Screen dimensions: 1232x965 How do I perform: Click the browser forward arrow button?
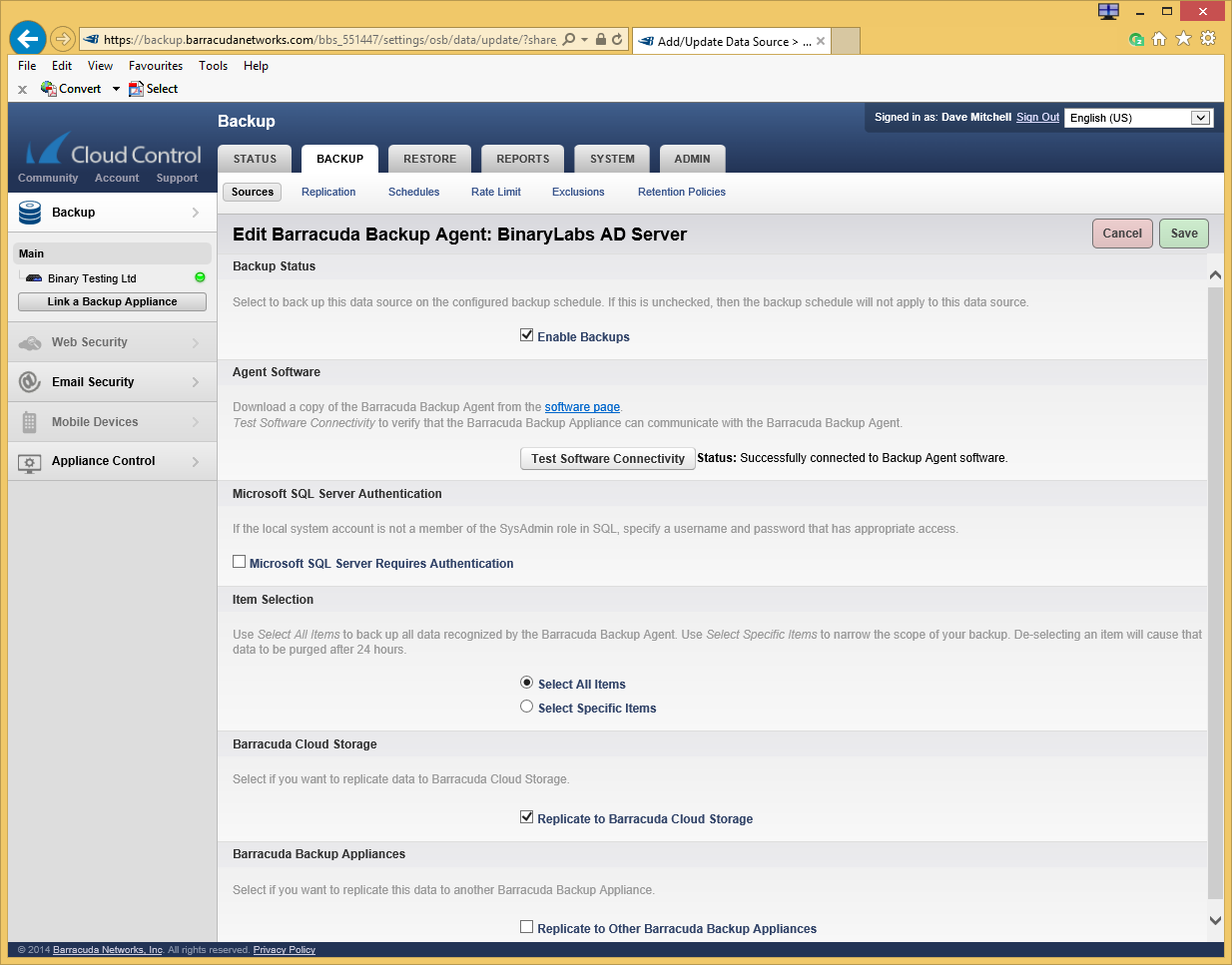click(63, 39)
